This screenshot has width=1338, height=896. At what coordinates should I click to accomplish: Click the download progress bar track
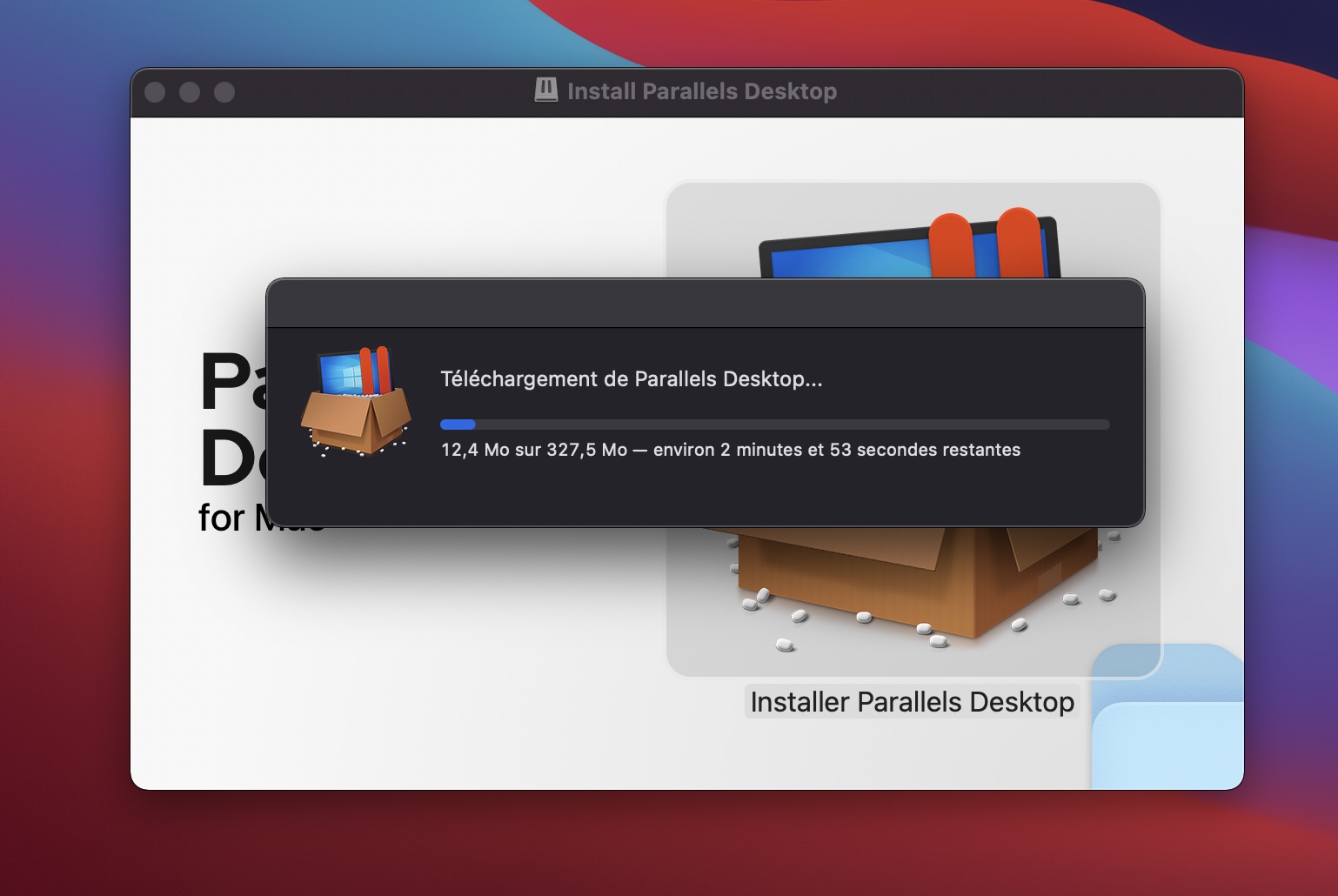pyautogui.click(x=783, y=425)
